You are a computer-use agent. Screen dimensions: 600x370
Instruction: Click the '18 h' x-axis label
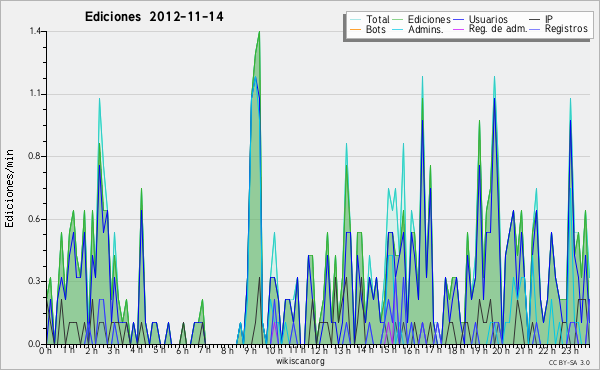pos(456,351)
